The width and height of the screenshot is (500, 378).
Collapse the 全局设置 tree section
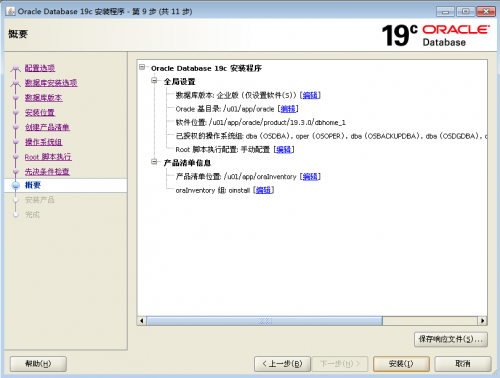pyautogui.click(x=154, y=80)
